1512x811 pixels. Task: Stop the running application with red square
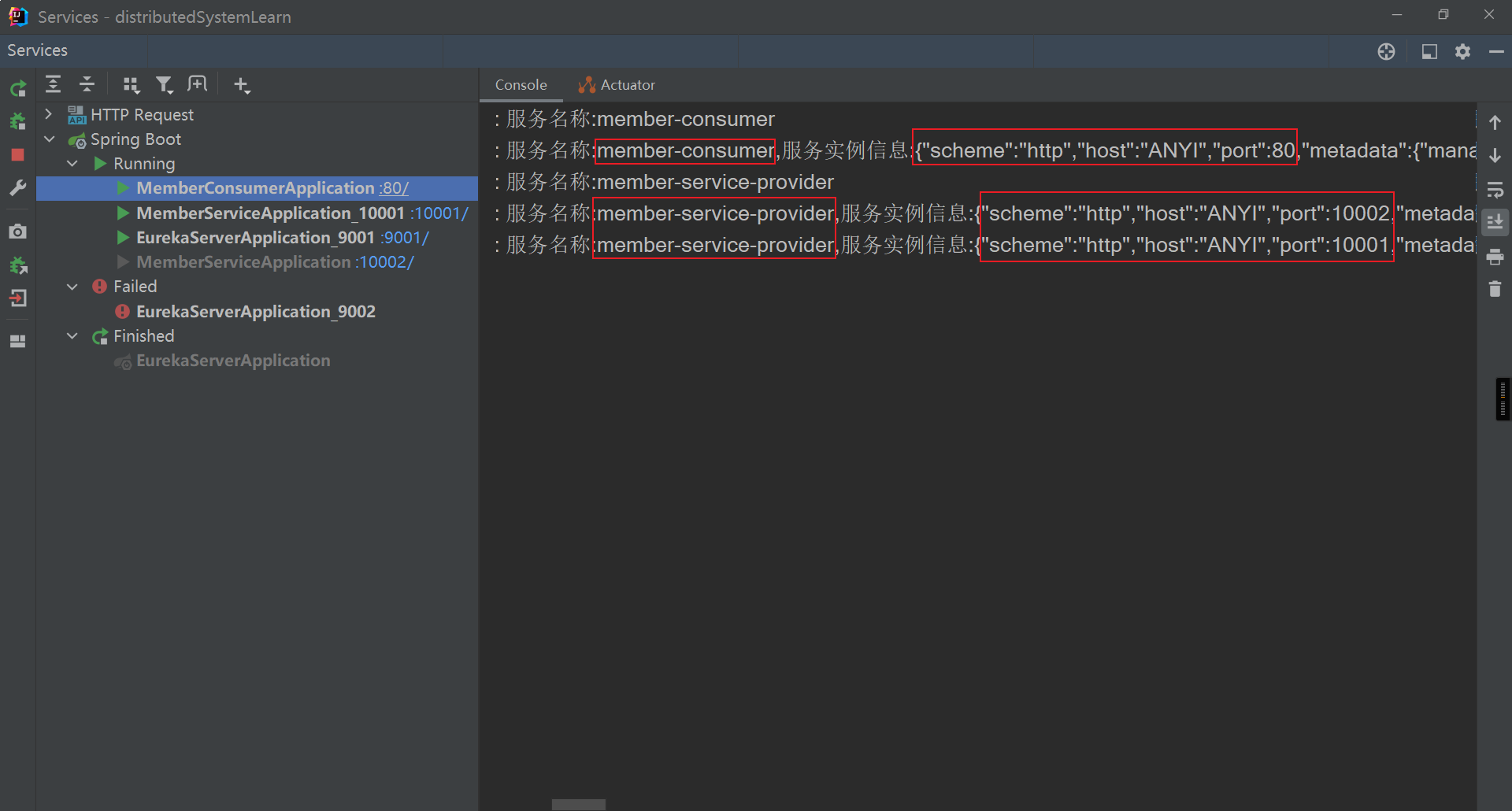coord(17,155)
